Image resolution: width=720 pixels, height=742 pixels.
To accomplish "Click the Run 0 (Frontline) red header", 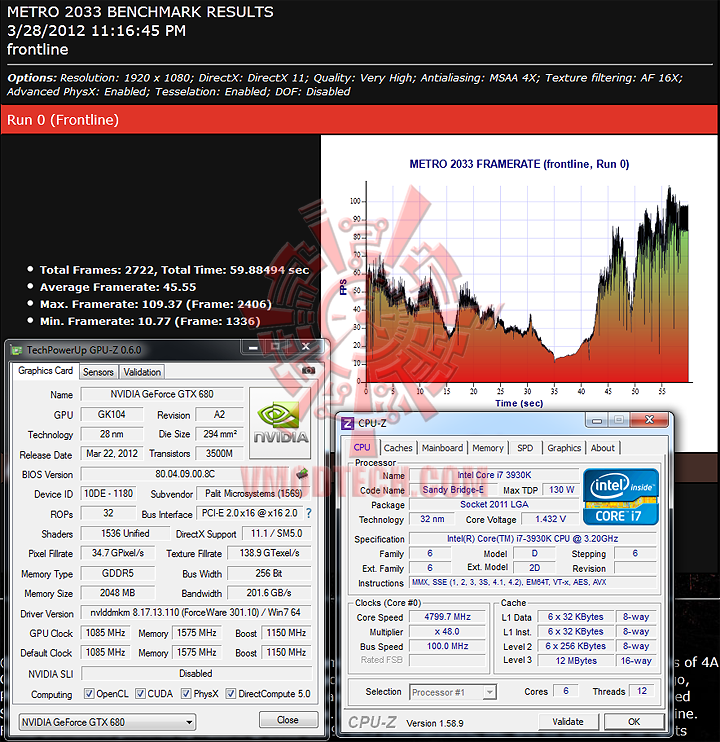I will pyautogui.click(x=360, y=120).
